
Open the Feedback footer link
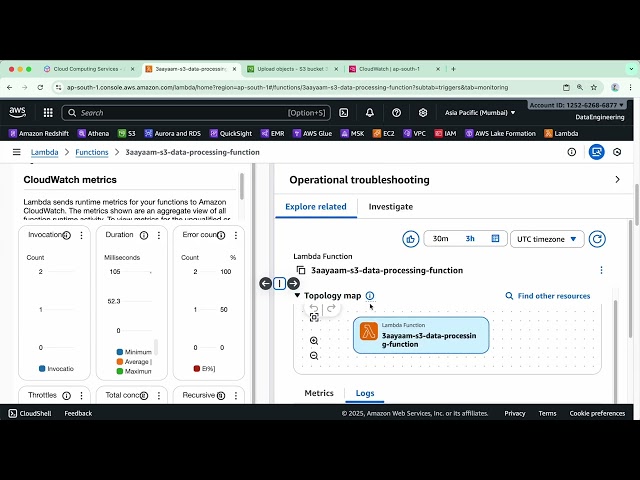point(78,413)
